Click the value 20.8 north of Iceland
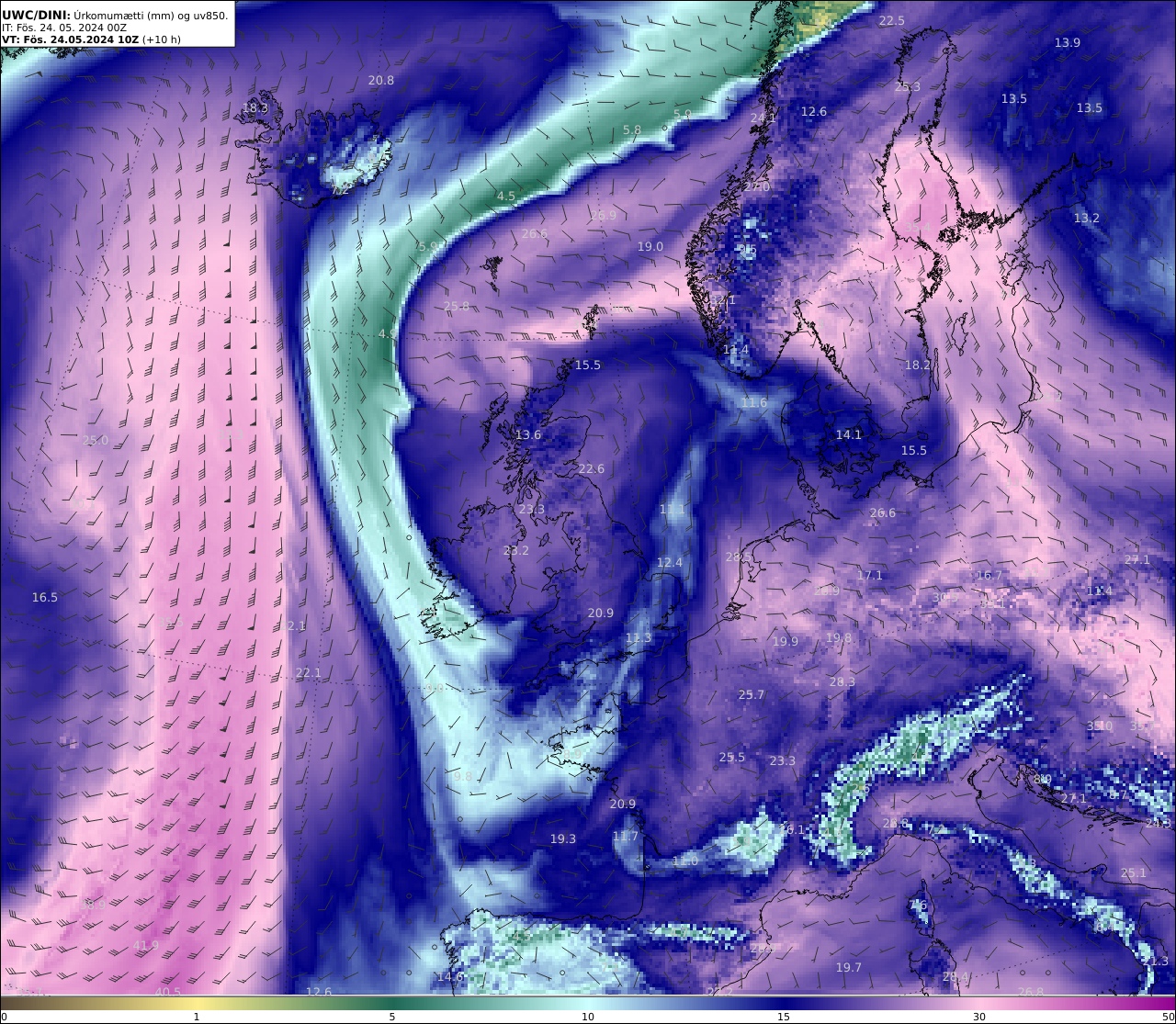This screenshot has height=1024, width=1176. click(381, 81)
